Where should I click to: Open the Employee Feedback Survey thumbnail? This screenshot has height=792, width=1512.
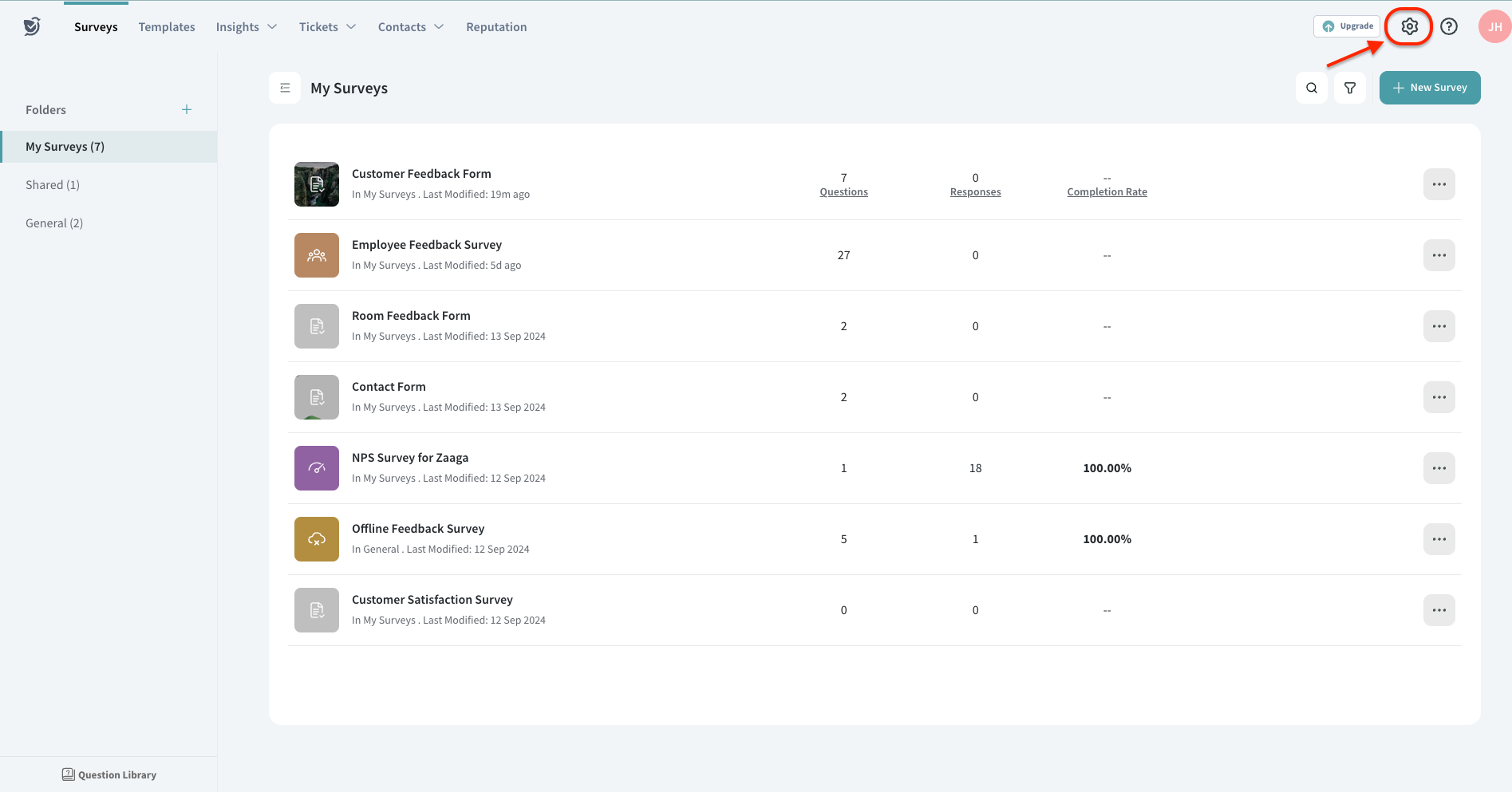317,255
